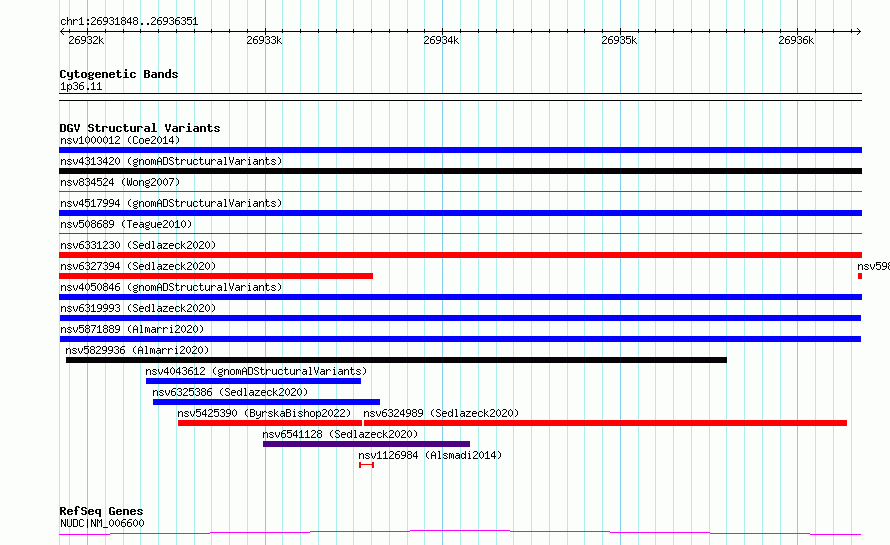Click the Cytogenetic Bands track title
890x545 pixels.
point(119,74)
